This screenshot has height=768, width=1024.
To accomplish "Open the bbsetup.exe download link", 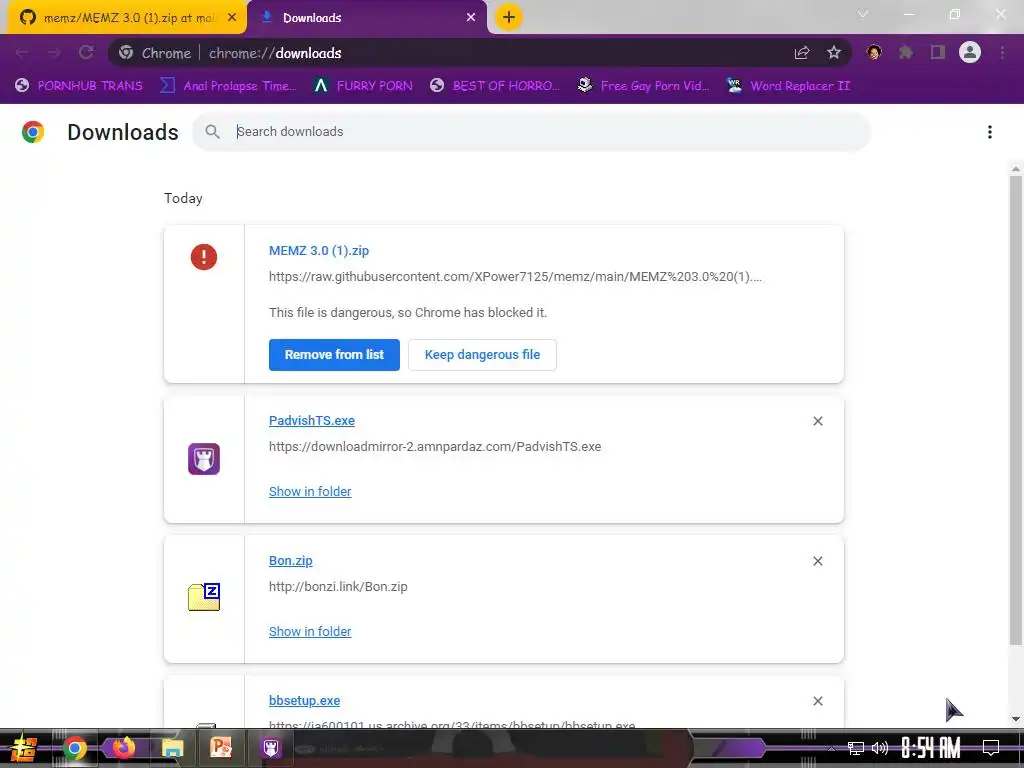I will pos(304,701).
